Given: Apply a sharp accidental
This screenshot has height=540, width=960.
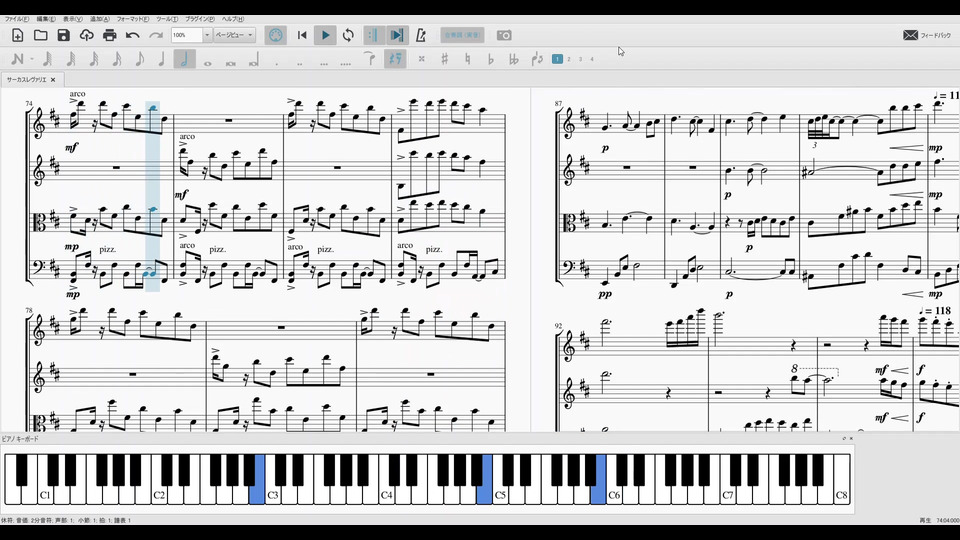Looking at the screenshot, I should point(444,59).
